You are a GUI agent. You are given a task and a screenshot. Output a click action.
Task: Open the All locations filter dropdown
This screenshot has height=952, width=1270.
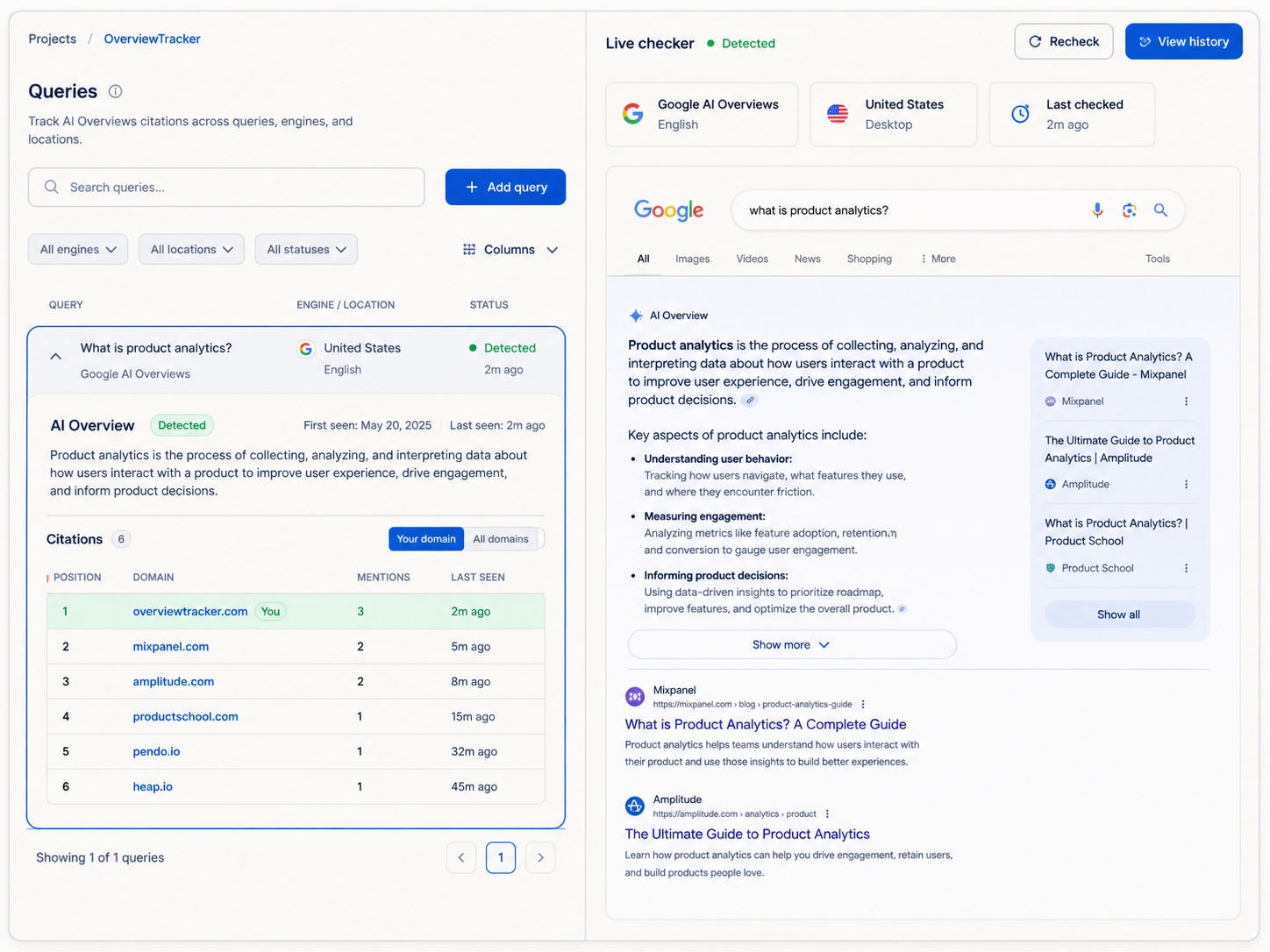pyautogui.click(x=191, y=249)
